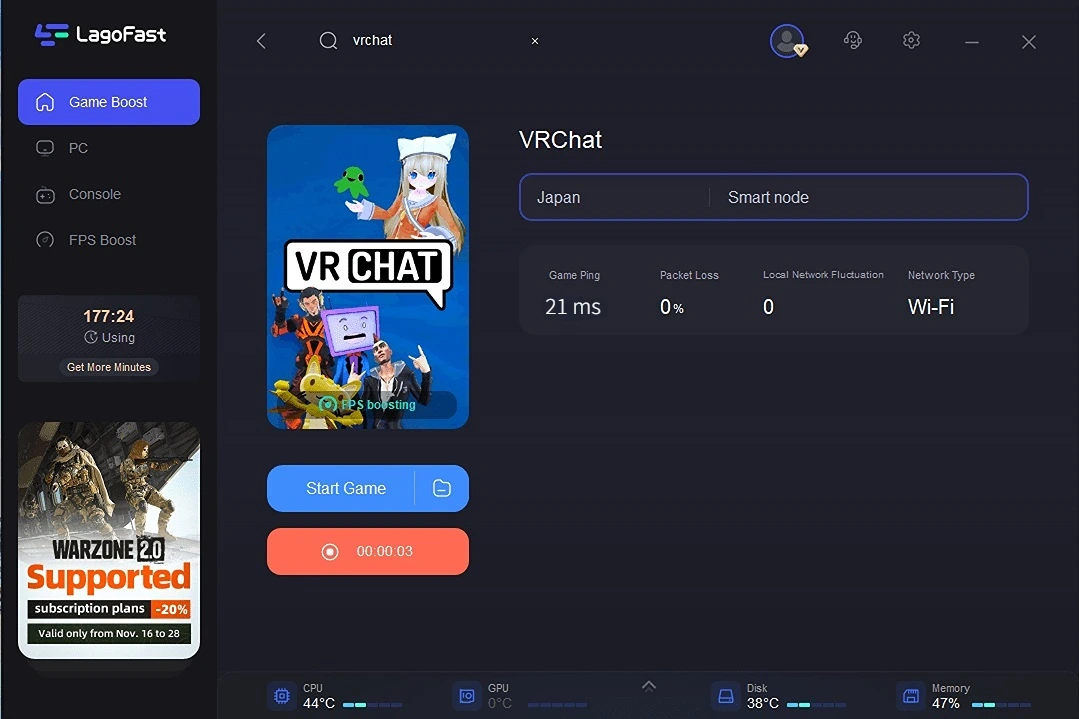This screenshot has height=719, width=1079.
Task: Click the Get More Minutes button
Action: tap(109, 367)
